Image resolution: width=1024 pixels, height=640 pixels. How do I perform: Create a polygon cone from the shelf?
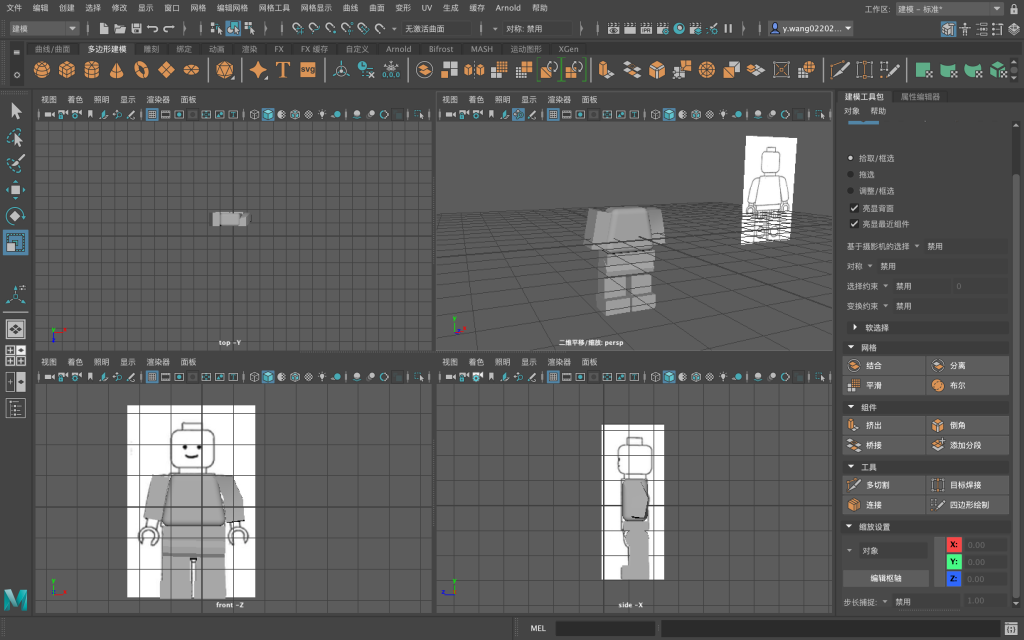coord(116,69)
